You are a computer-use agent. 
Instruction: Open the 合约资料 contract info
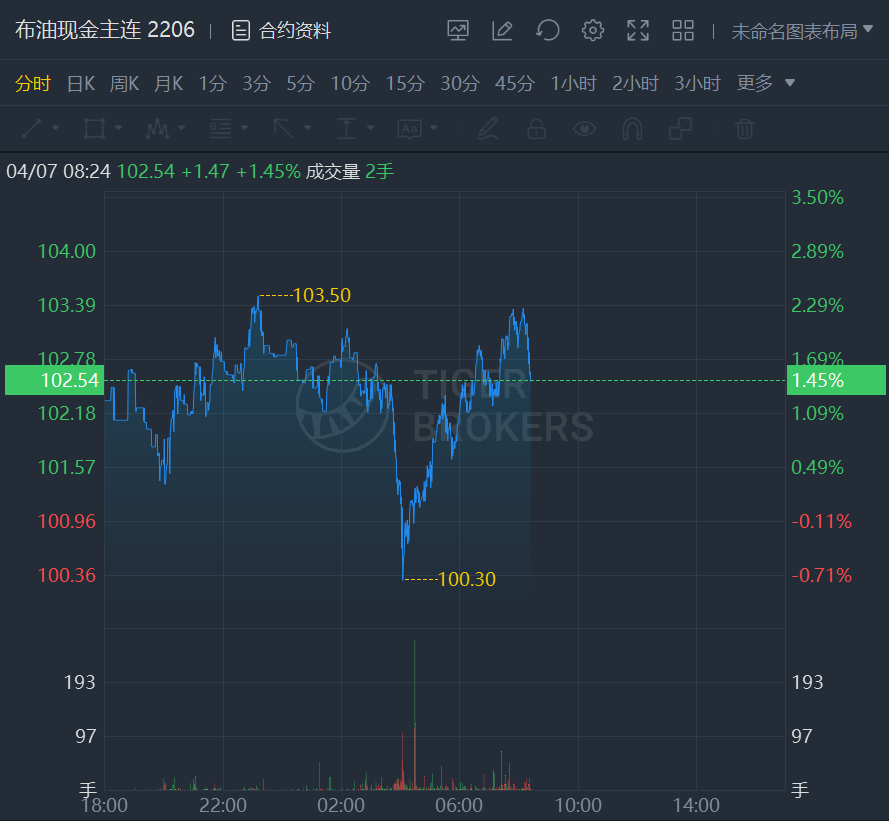point(281,31)
